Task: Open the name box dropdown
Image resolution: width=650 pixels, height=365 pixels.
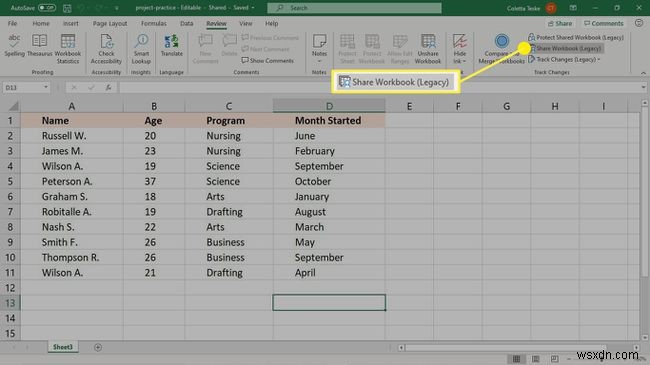Action: 46,88
